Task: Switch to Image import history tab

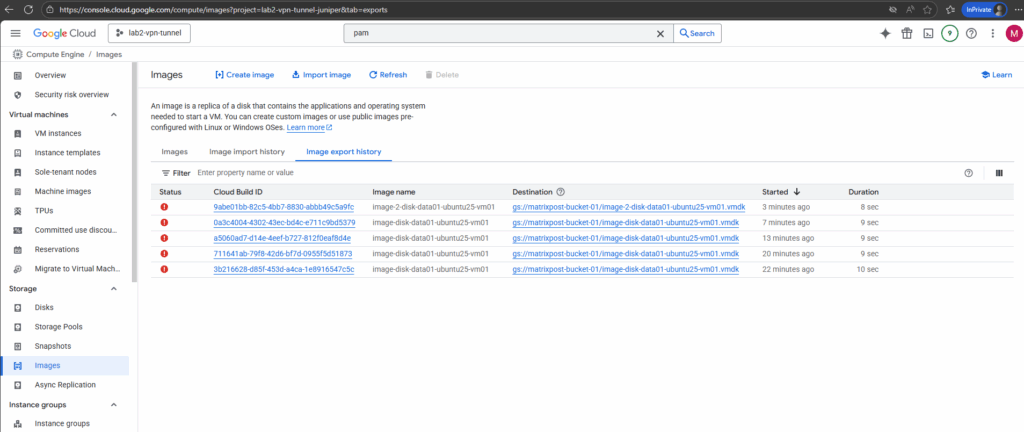Action: pos(247,151)
